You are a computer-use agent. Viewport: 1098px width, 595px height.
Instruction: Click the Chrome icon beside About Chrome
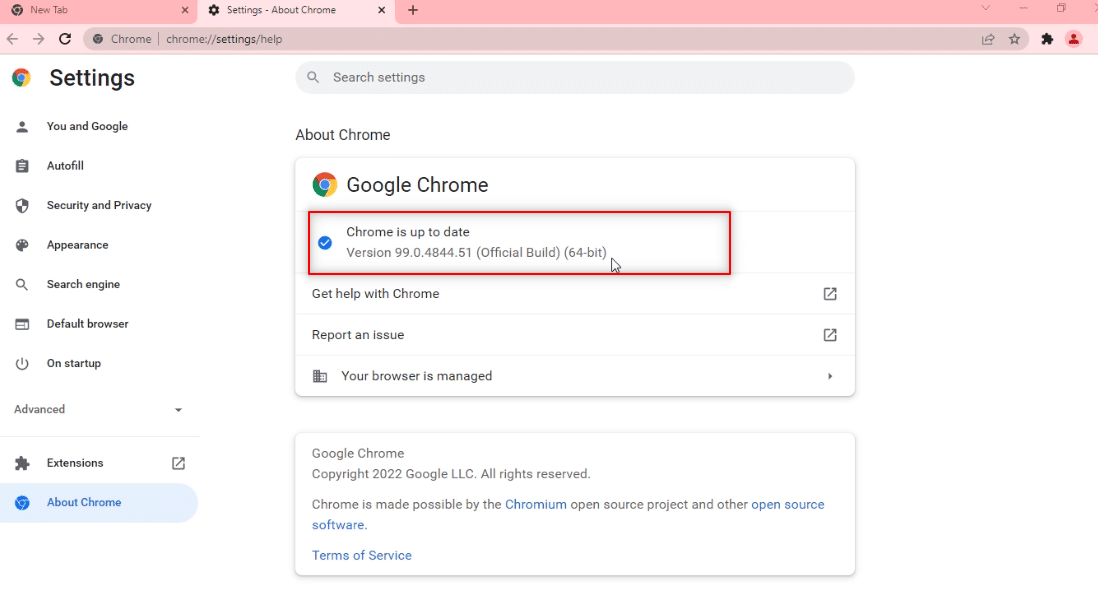pos(22,503)
